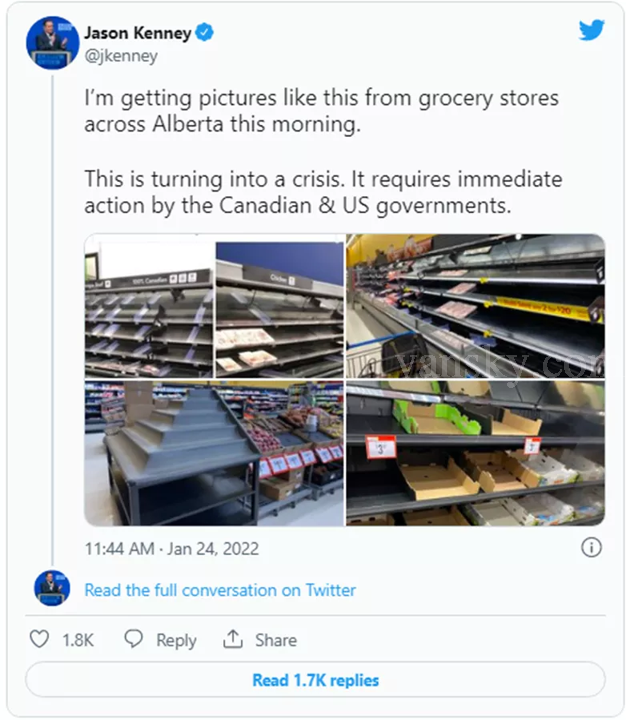Open the top-left empty meat shelves photo
This screenshot has width=626, height=720.
pyautogui.click(x=213, y=306)
